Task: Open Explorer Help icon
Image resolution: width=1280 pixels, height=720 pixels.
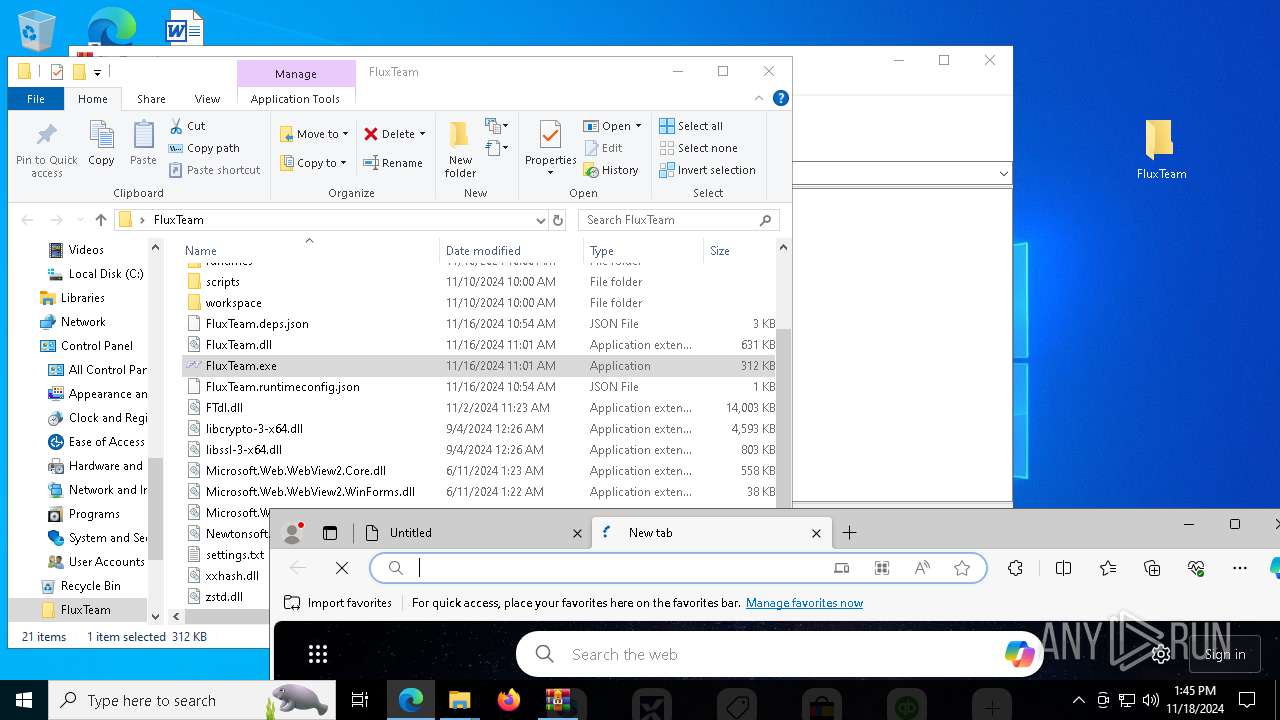Action: 781,98
